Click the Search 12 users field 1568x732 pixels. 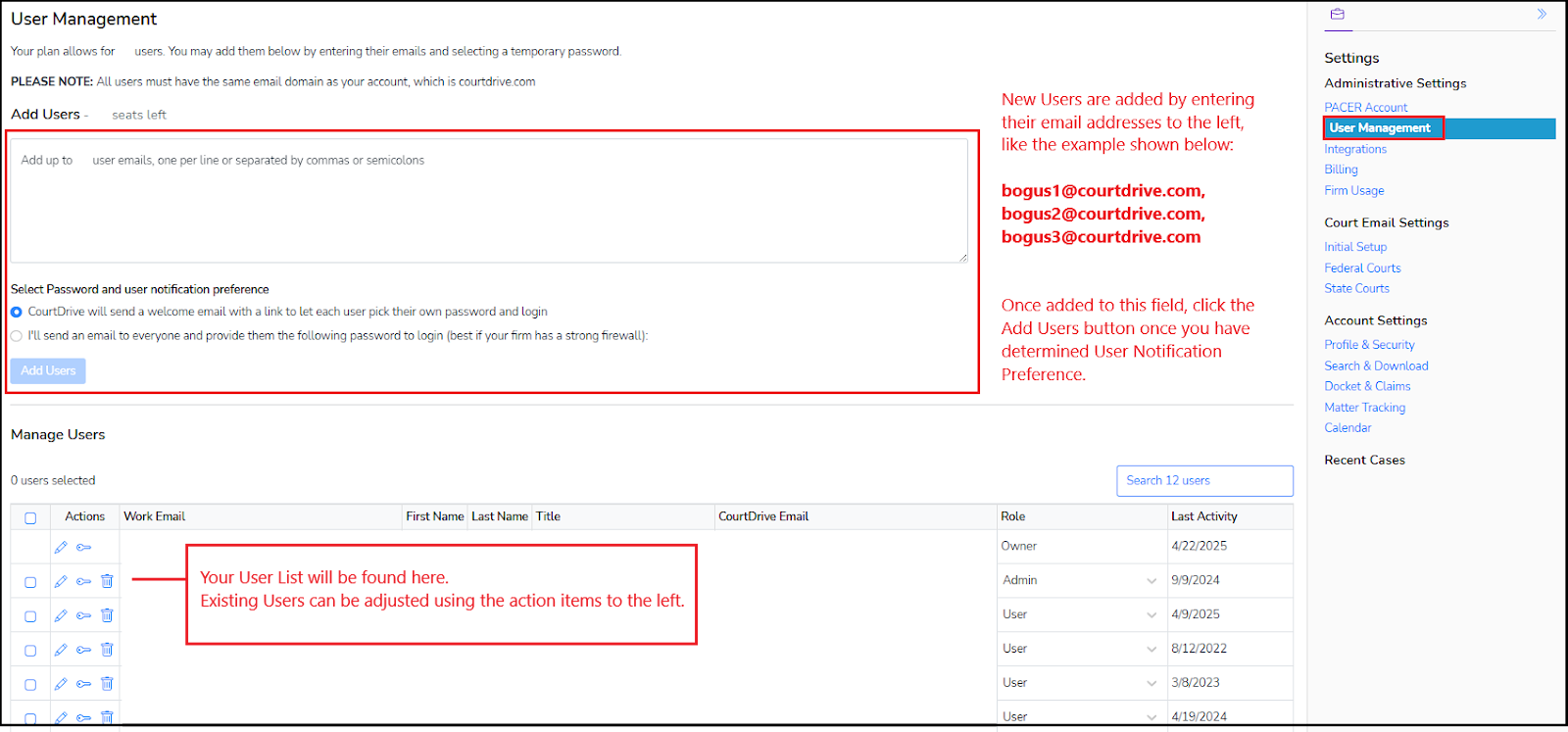tap(1204, 481)
